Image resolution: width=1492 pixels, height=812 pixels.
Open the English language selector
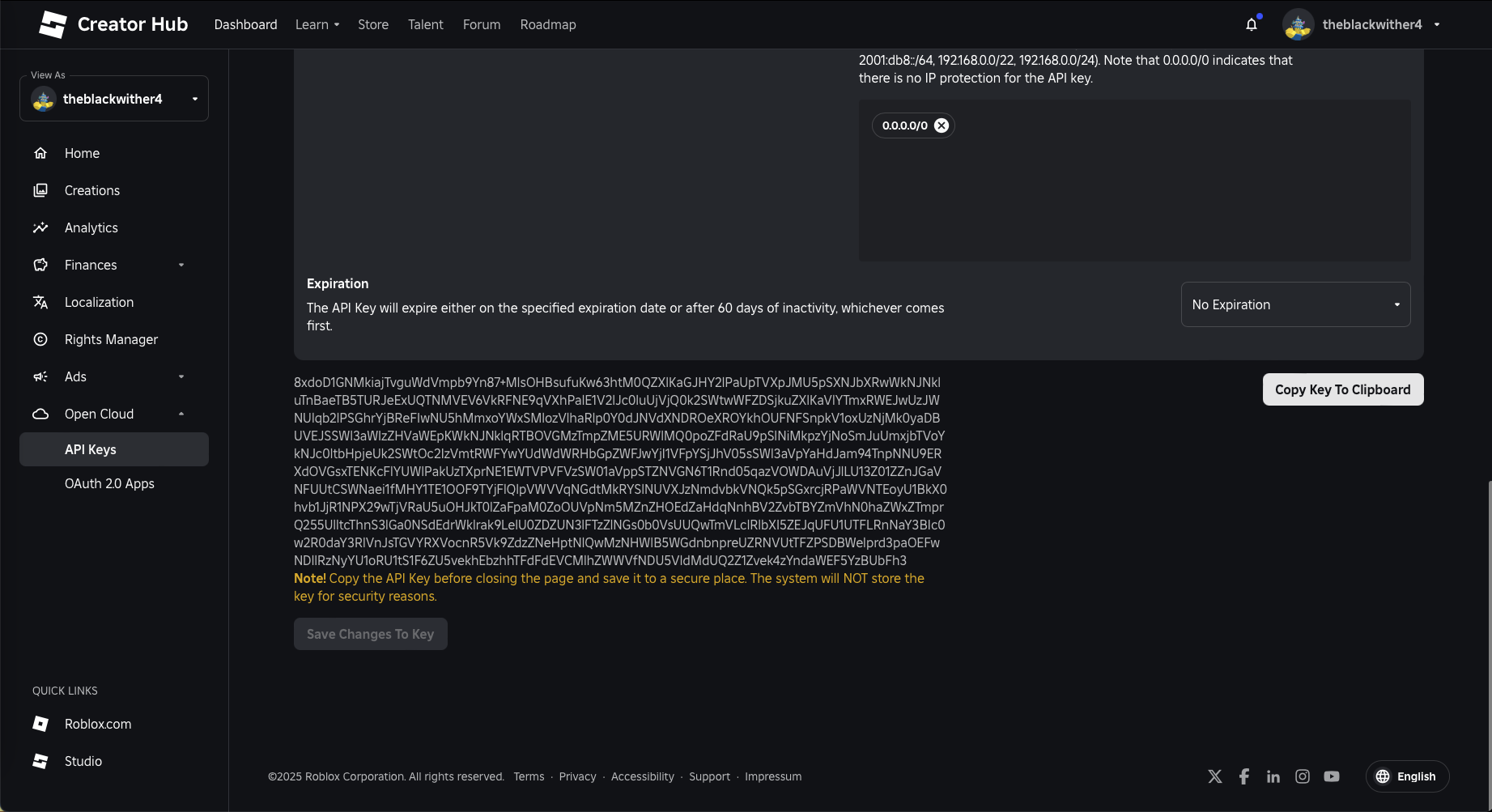(x=1407, y=776)
